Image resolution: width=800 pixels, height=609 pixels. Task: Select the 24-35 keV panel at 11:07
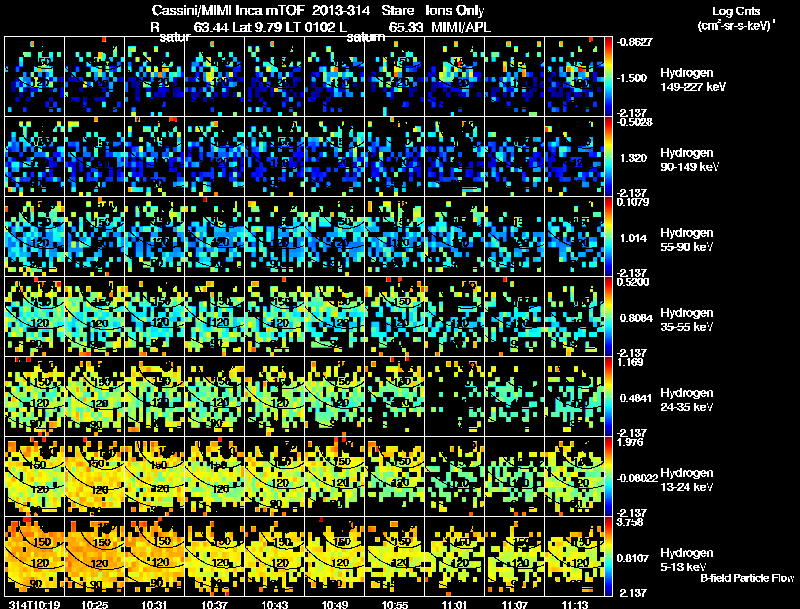point(515,397)
